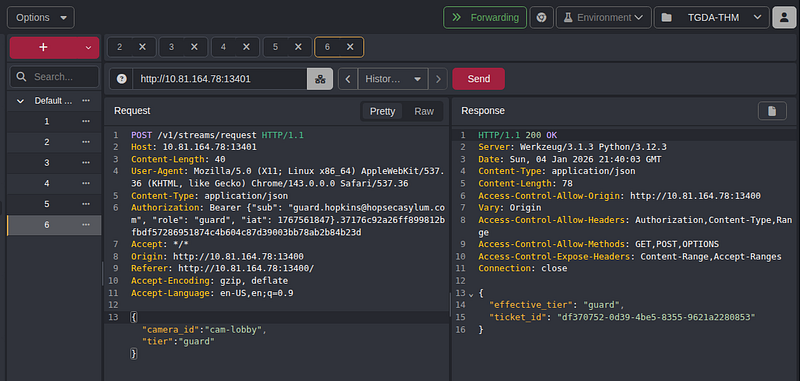Open the Environment dropdown

coord(603,17)
